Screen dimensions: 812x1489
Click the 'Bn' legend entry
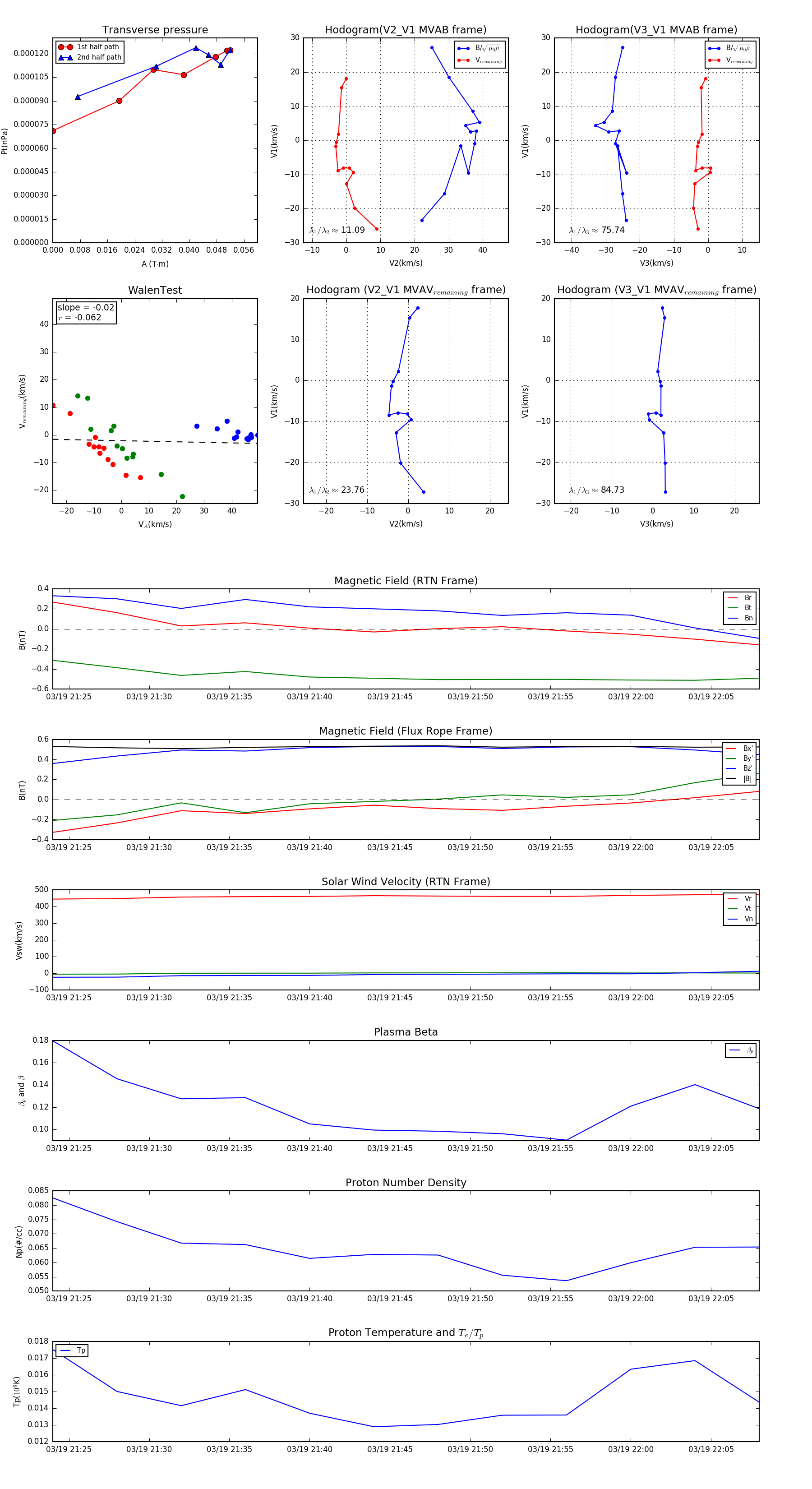pos(740,618)
